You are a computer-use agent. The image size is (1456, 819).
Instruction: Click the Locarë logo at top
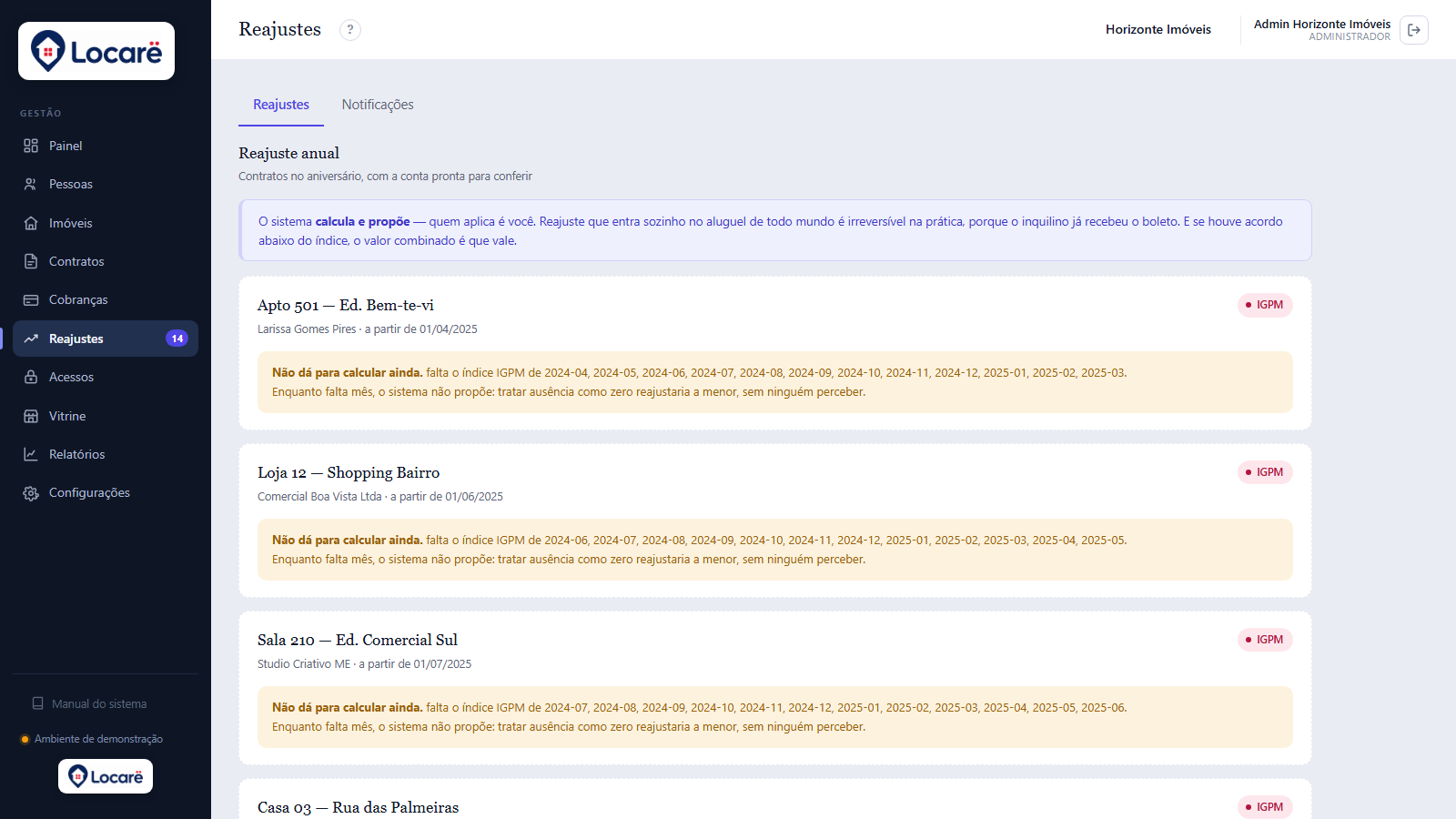pyautogui.click(x=96, y=51)
